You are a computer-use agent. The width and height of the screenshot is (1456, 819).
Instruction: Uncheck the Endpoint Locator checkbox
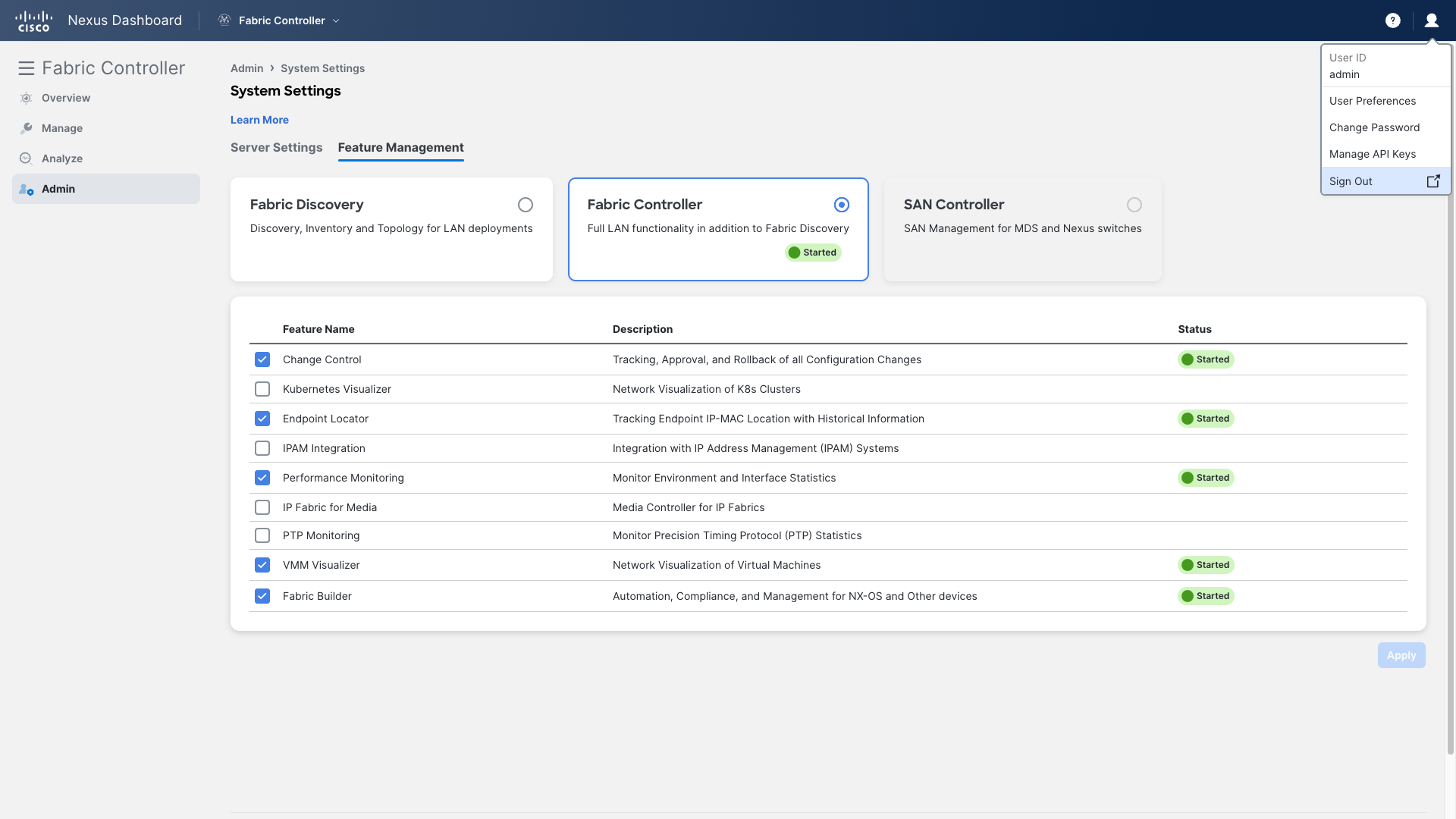pos(262,419)
